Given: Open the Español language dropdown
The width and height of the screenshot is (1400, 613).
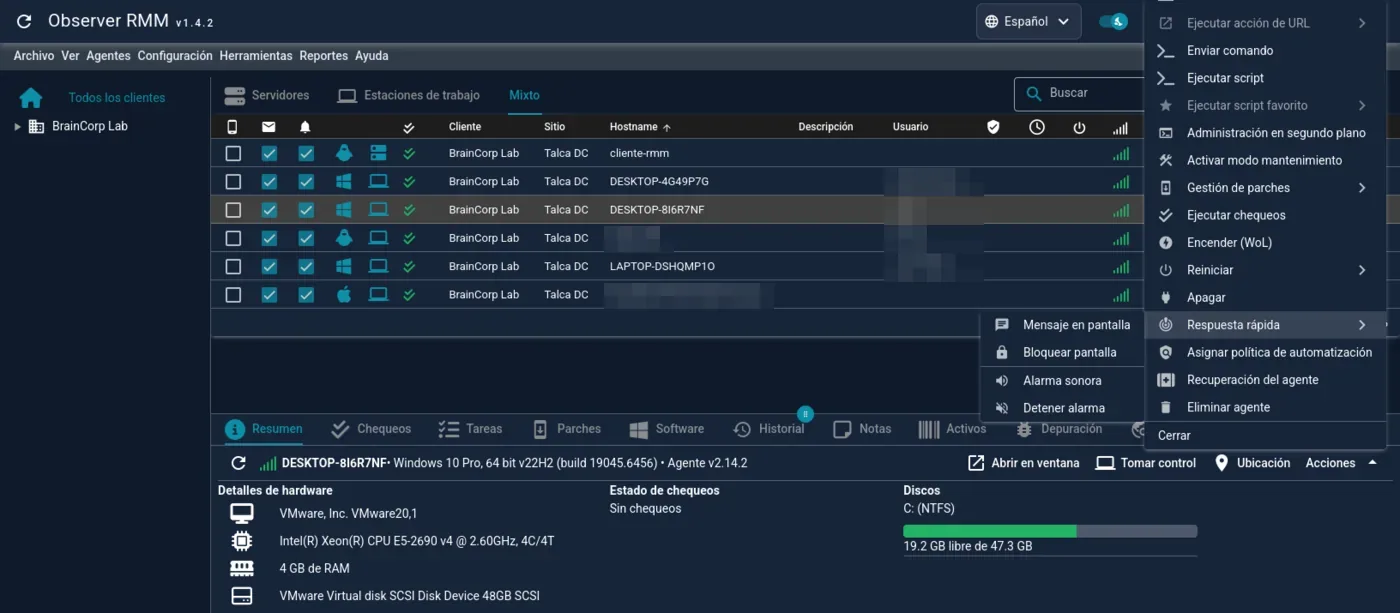Looking at the screenshot, I should pyautogui.click(x=1028, y=21).
